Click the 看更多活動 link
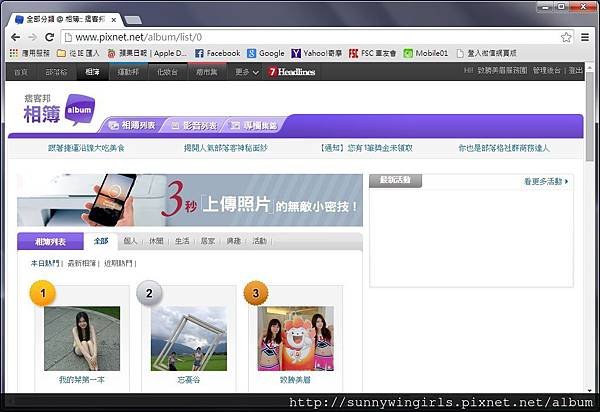 coord(546,181)
